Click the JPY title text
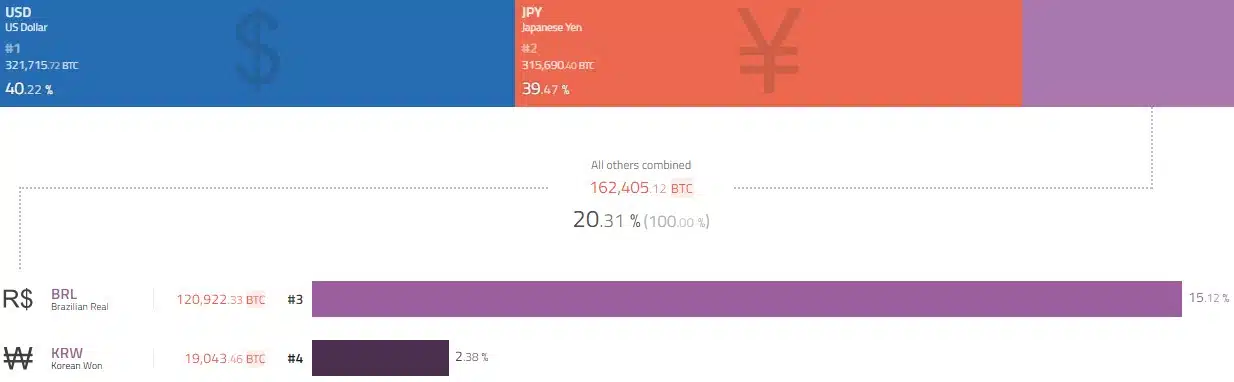Image resolution: width=1234 pixels, height=382 pixels. point(532,12)
